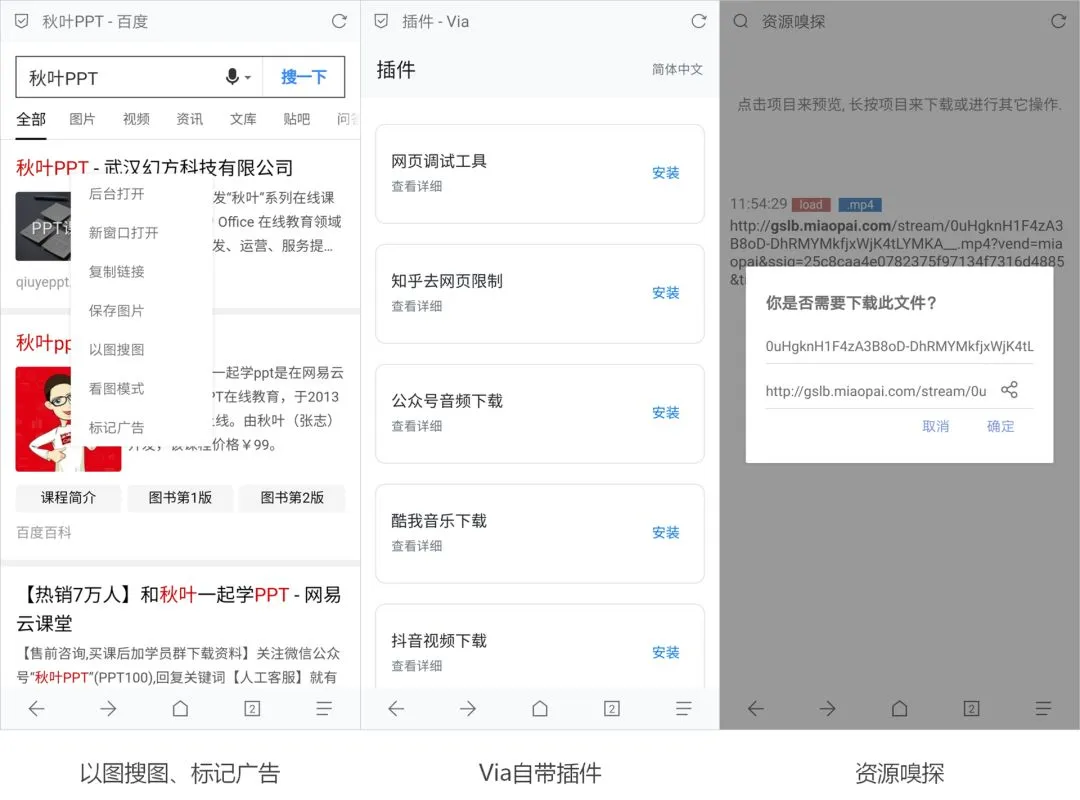Go forward in plugin screen bottom bar
The width and height of the screenshot is (1080, 800).
click(x=468, y=708)
